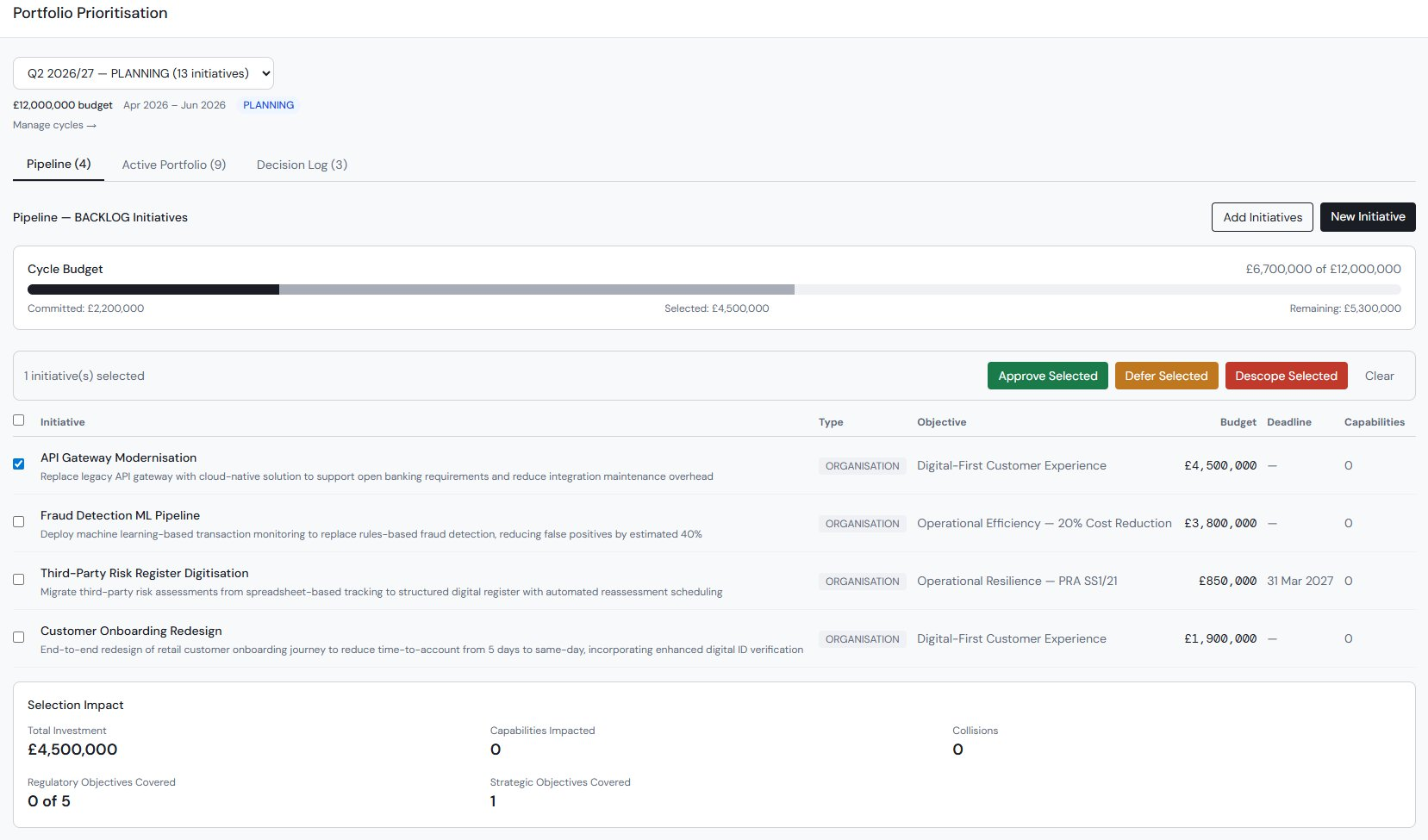Screen dimensions: 1428x840
Task: Open the API Gateway Modernisation initiative
Action: pos(118,457)
